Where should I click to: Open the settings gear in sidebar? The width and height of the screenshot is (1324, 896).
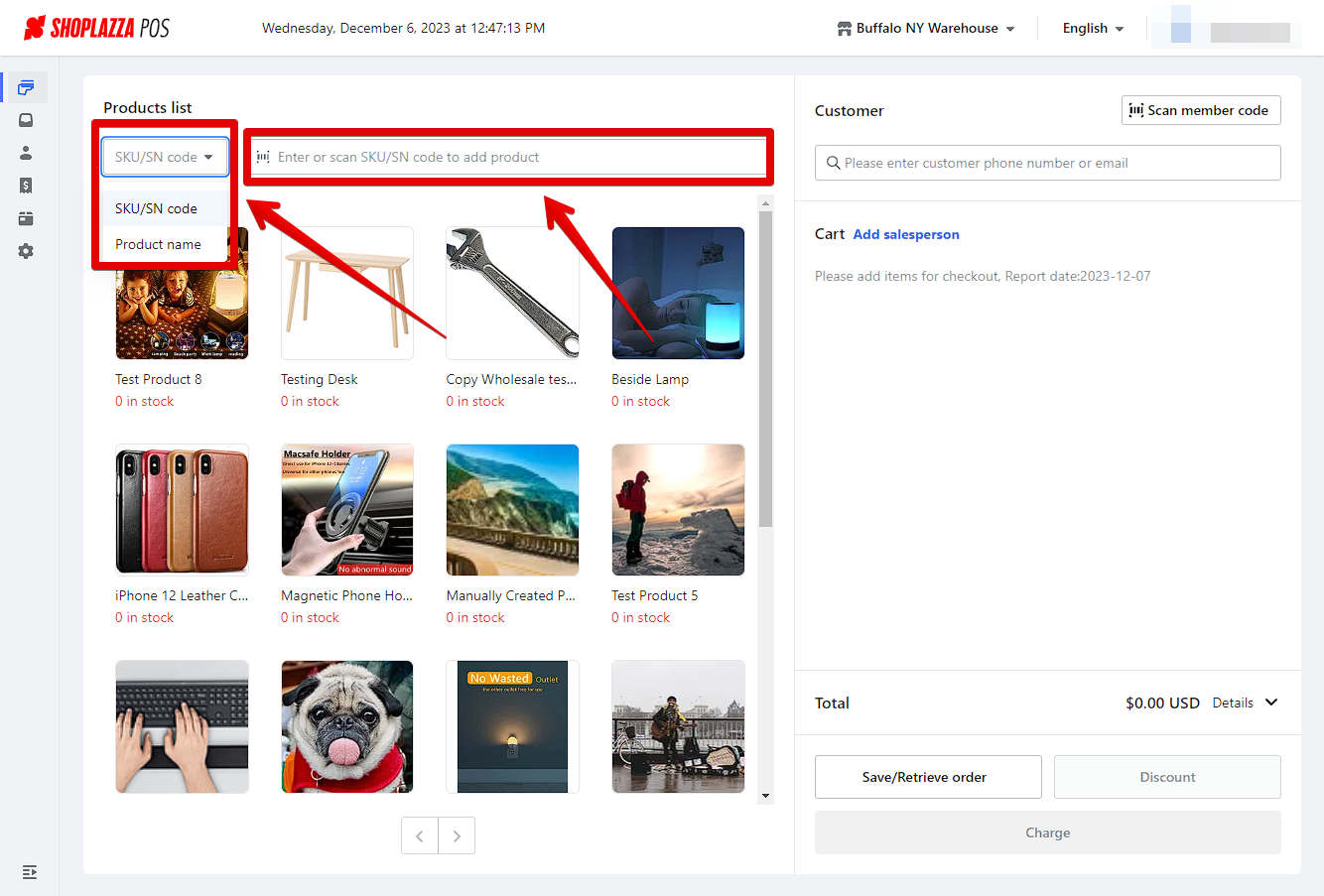(26, 251)
